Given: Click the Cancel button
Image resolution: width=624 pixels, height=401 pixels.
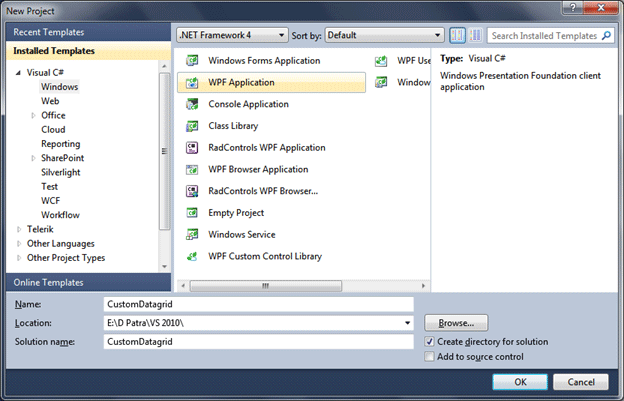Looking at the screenshot, I should [581, 382].
